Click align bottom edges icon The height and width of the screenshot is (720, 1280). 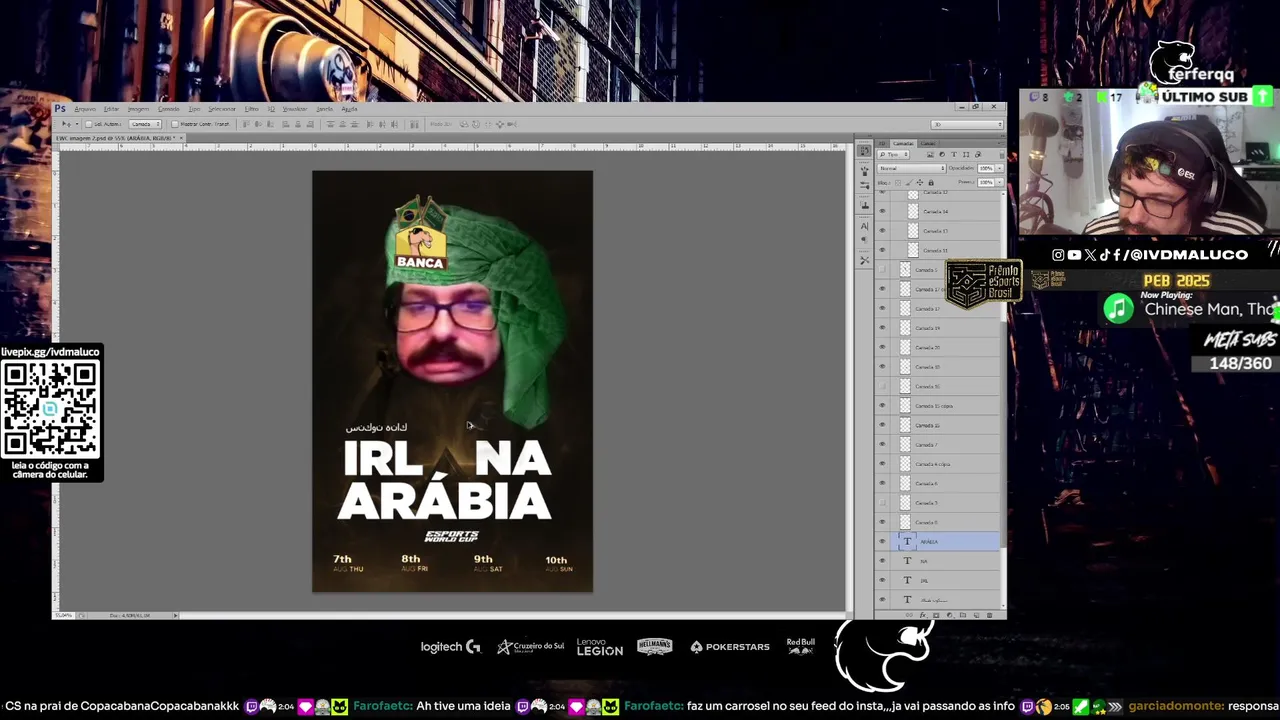pos(270,124)
